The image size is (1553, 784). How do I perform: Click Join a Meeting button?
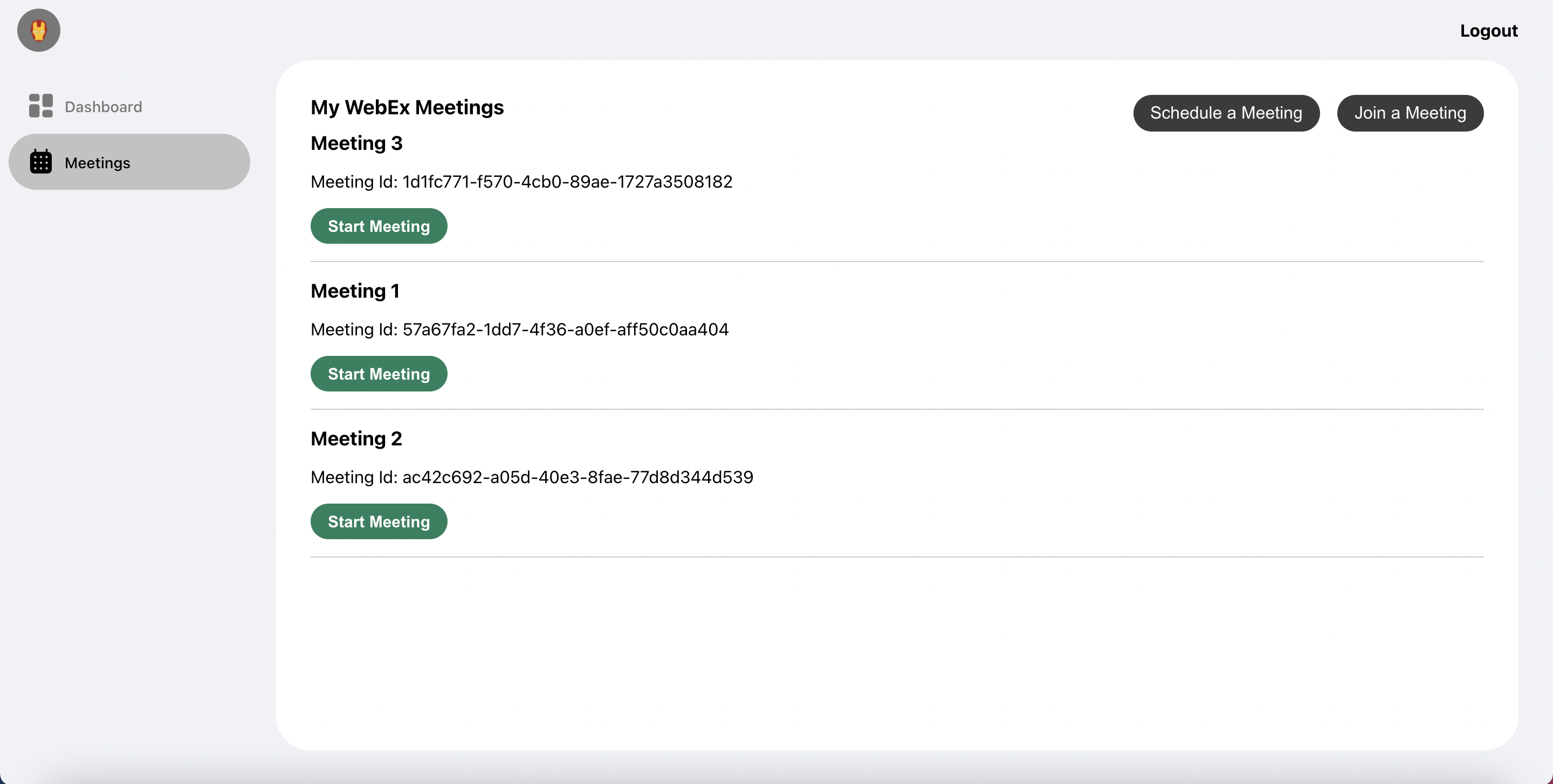pos(1410,113)
